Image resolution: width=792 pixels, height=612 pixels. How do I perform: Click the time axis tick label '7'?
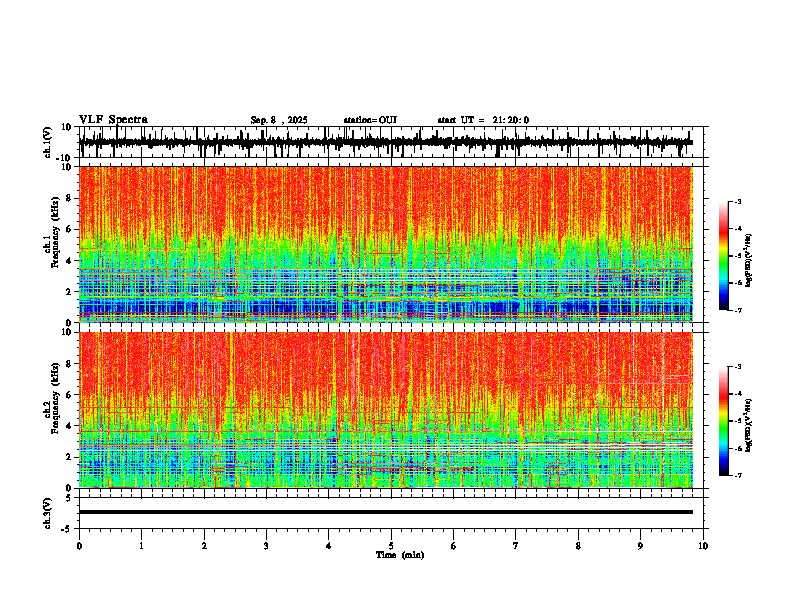coord(516,546)
